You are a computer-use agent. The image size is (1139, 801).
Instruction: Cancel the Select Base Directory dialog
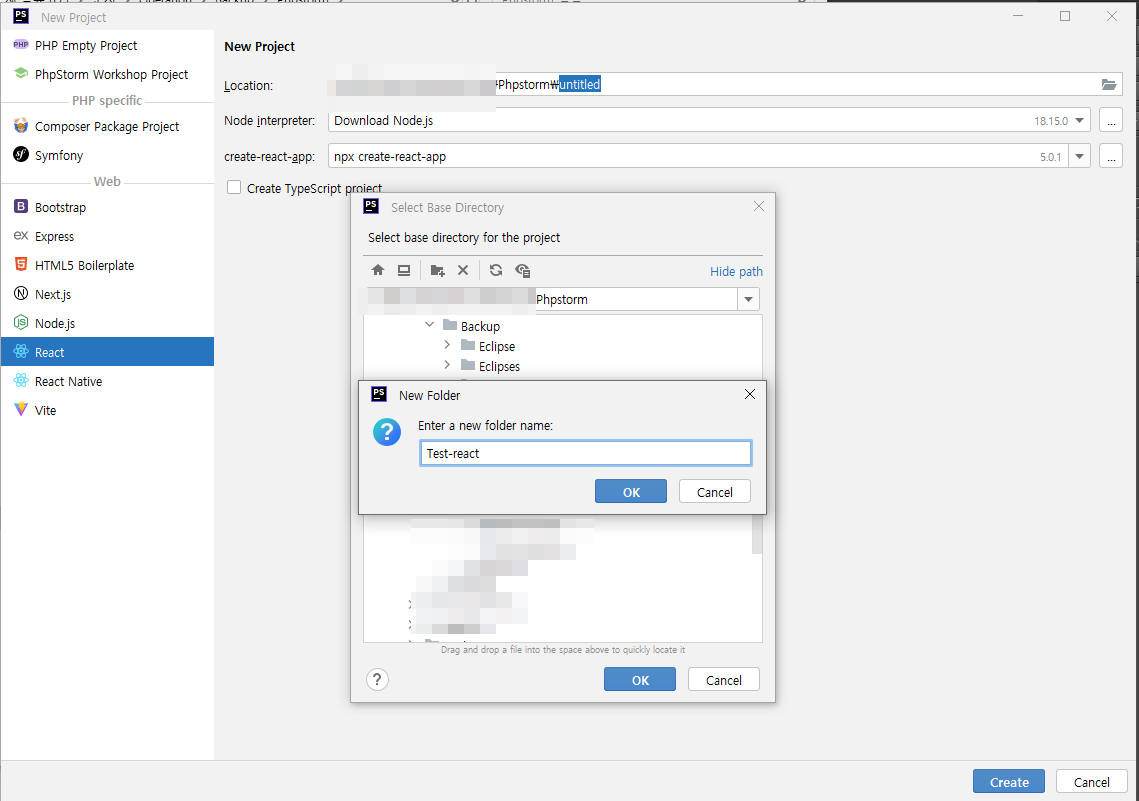(x=723, y=680)
